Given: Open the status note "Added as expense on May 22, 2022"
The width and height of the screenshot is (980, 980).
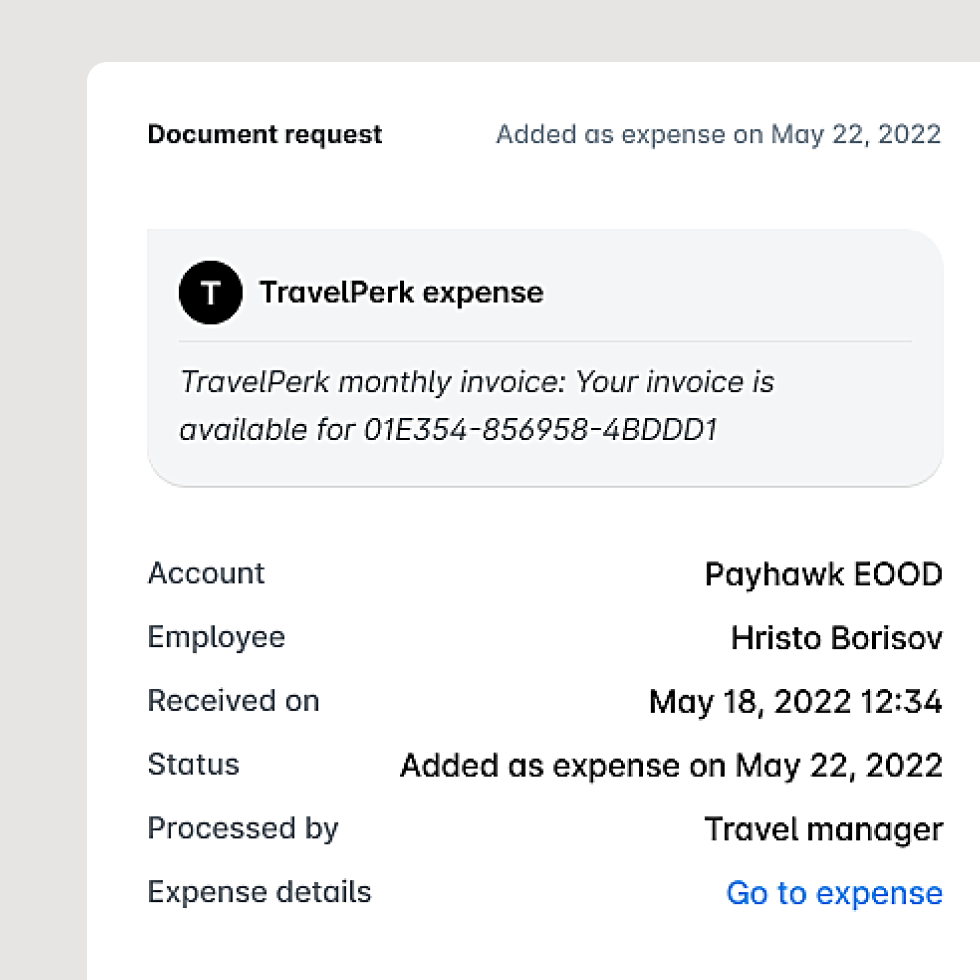Looking at the screenshot, I should pyautogui.click(x=719, y=134).
